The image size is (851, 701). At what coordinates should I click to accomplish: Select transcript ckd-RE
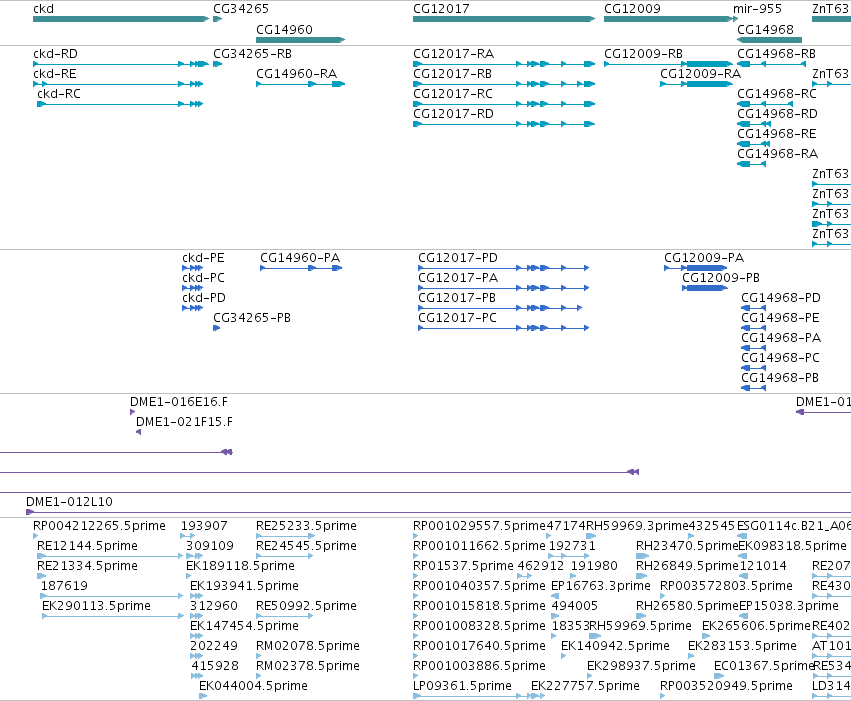coord(55,74)
